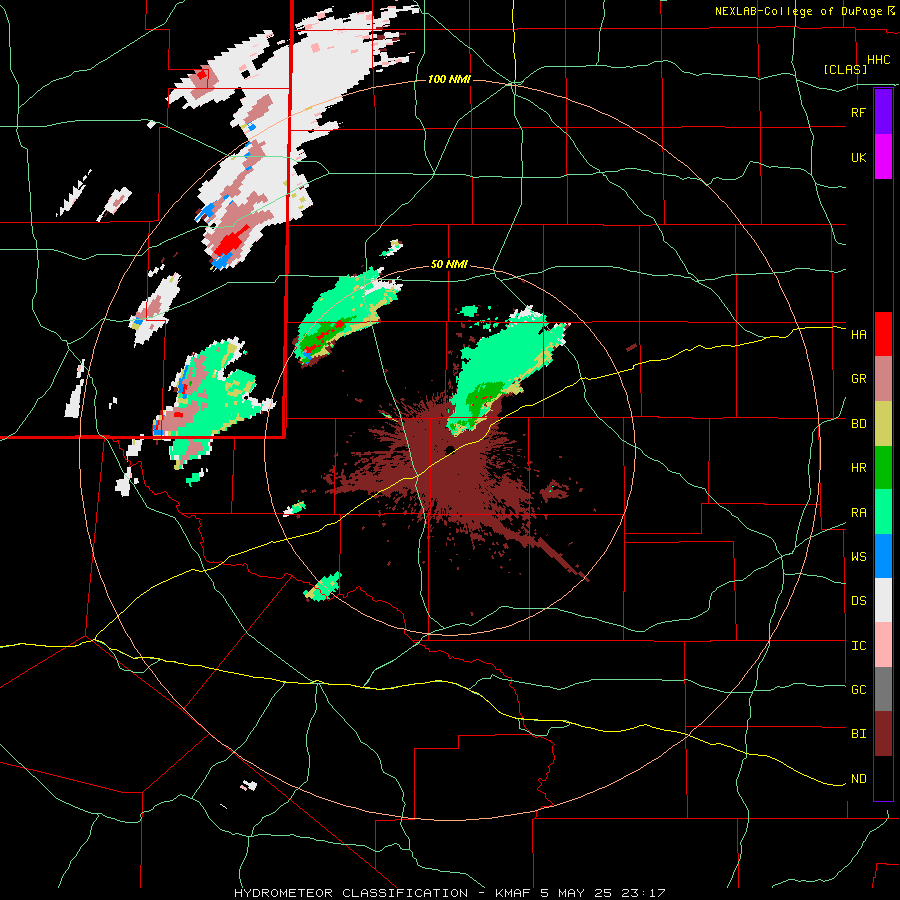Screen dimensions: 900x900
Task: Click the BD big drops legend block
Action: point(883,424)
